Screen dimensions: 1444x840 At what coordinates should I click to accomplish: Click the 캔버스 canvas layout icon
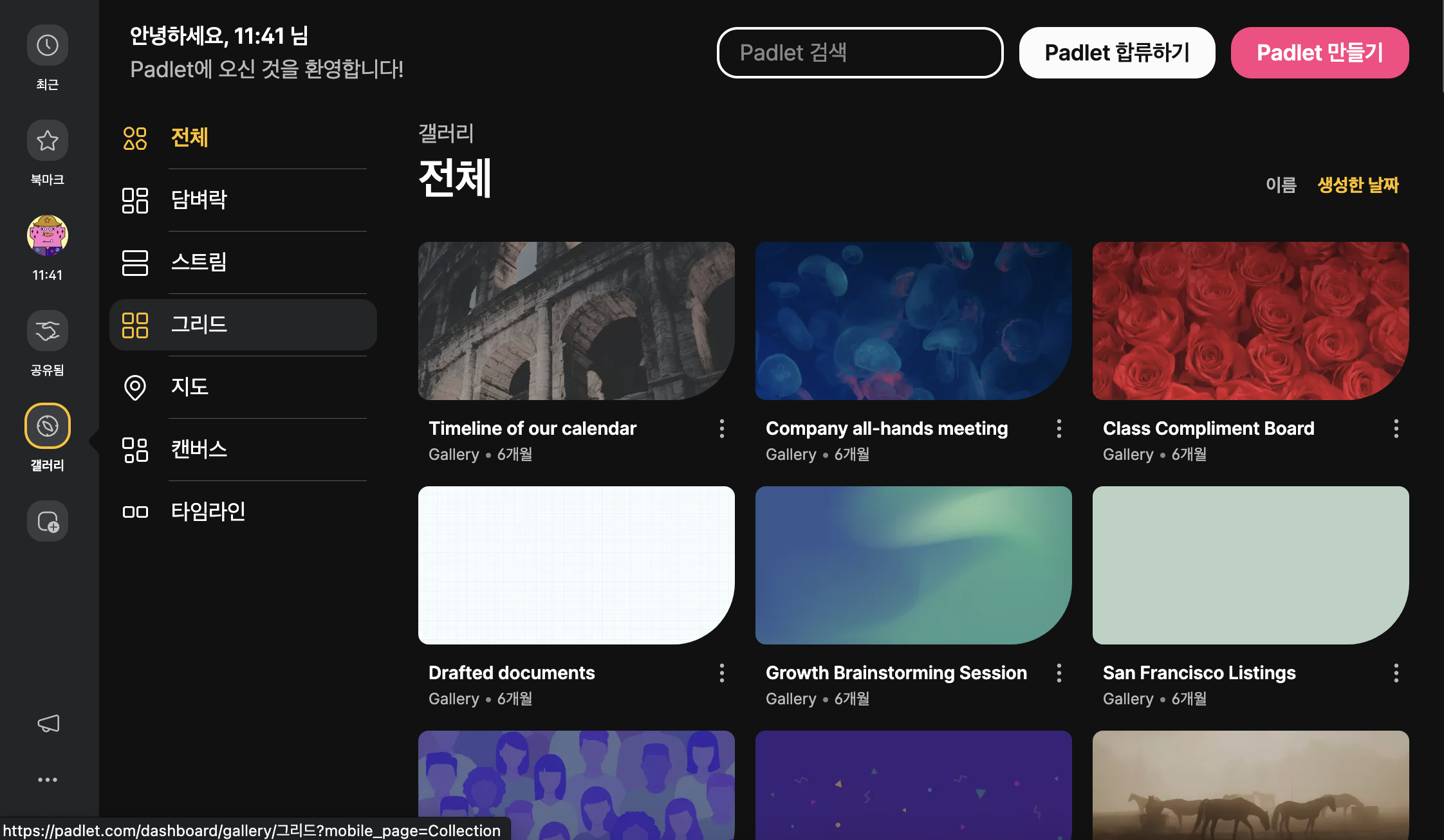135,450
